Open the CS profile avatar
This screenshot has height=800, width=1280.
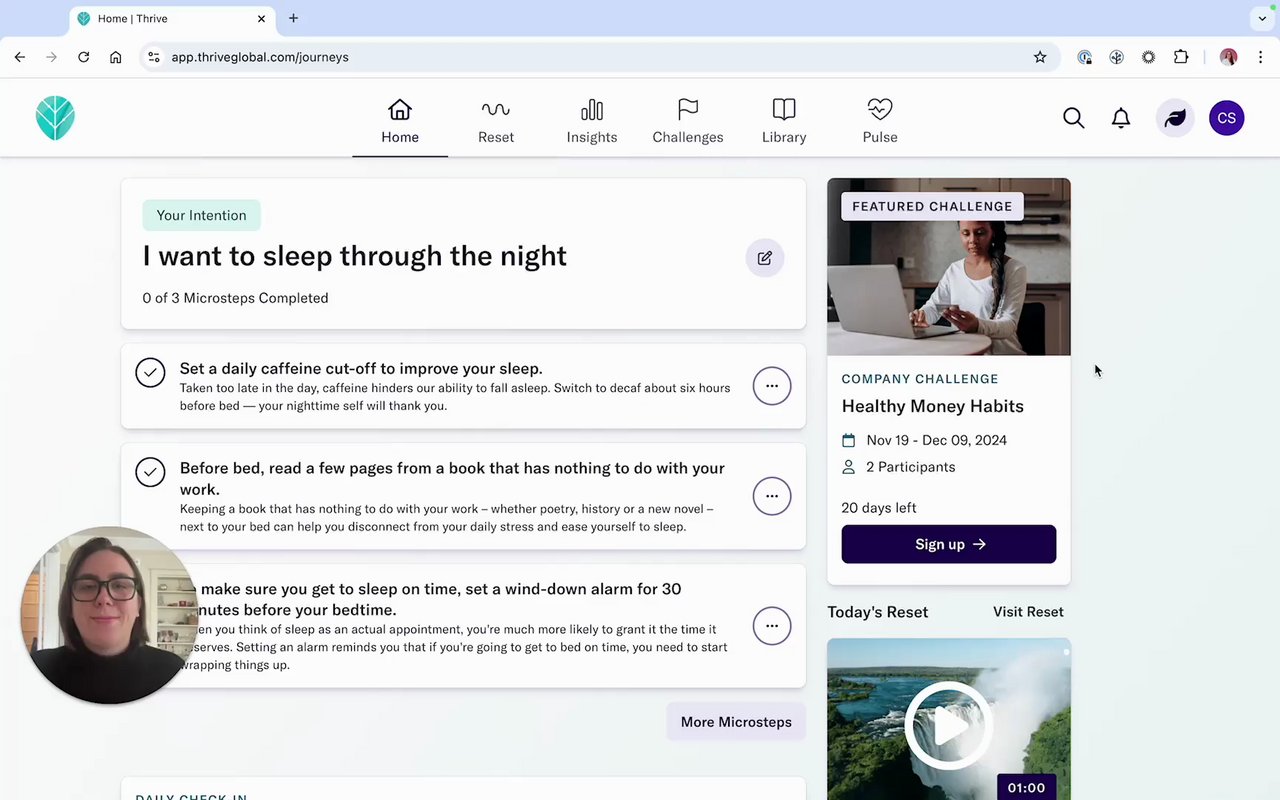(1227, 118)
